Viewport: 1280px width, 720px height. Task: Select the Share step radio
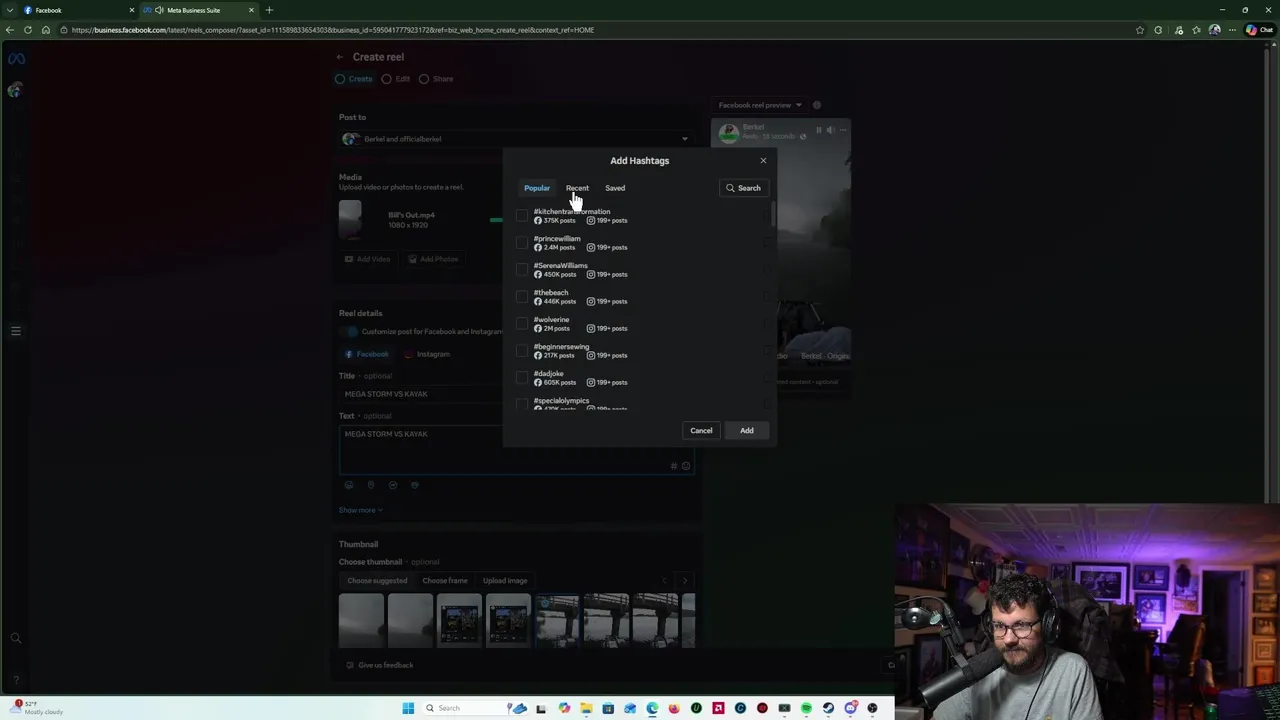pyautogui.click(x=424, y=79)
